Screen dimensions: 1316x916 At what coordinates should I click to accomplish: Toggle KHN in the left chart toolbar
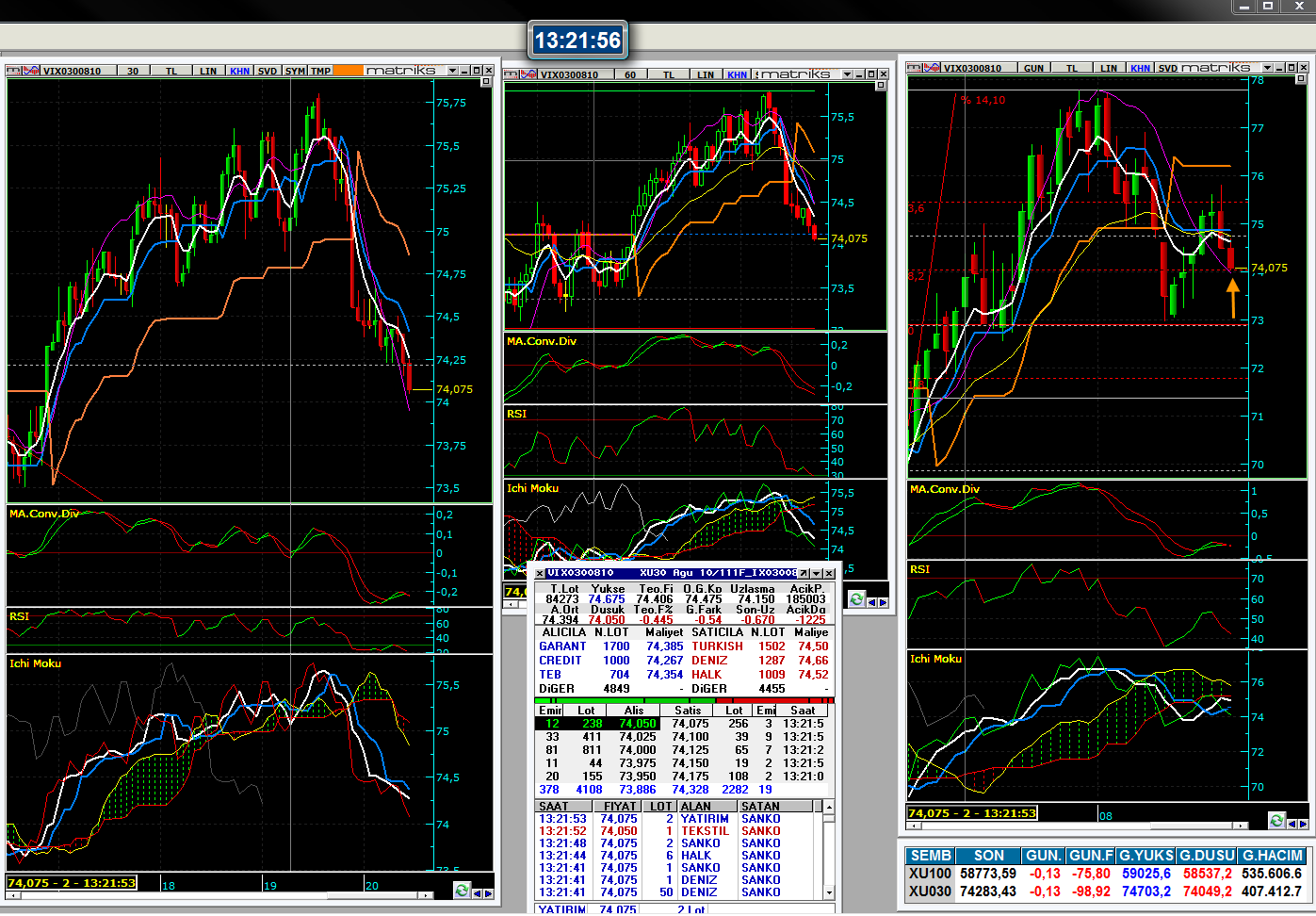(x=239, y=71)
